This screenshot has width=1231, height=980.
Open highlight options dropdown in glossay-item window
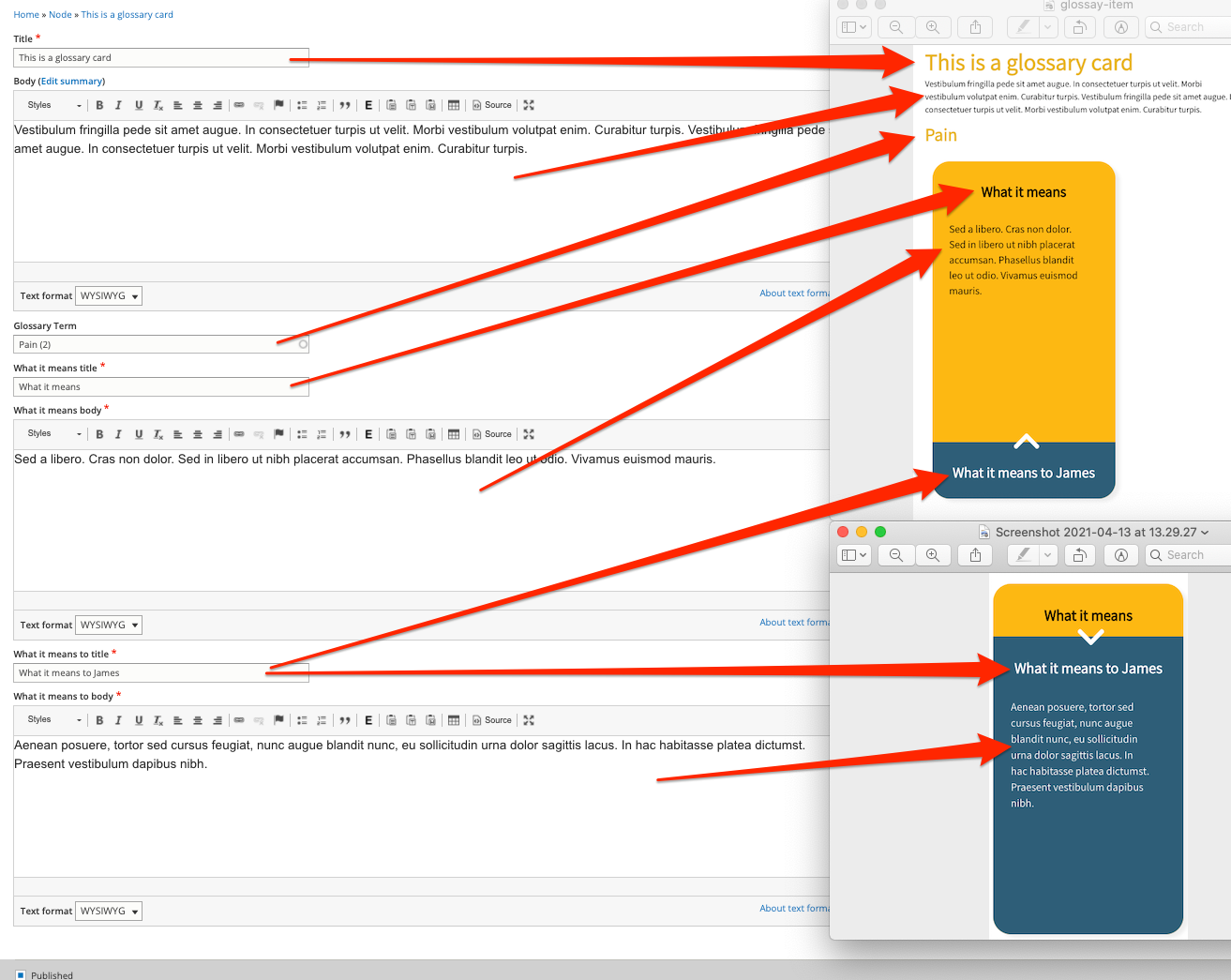1048,27
